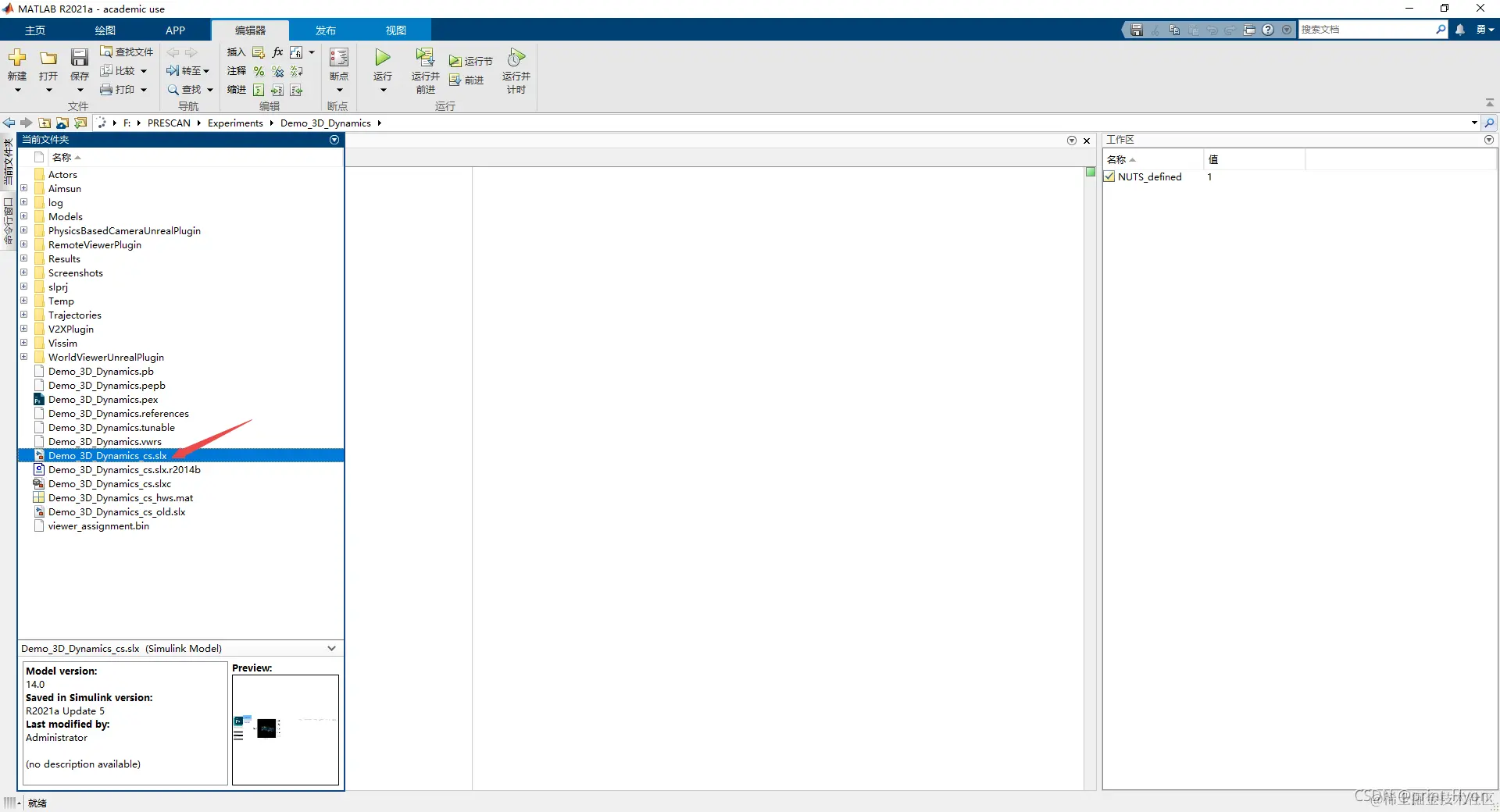
Task: Click the notifications bell icon
Action: (x=1460, y=30)
